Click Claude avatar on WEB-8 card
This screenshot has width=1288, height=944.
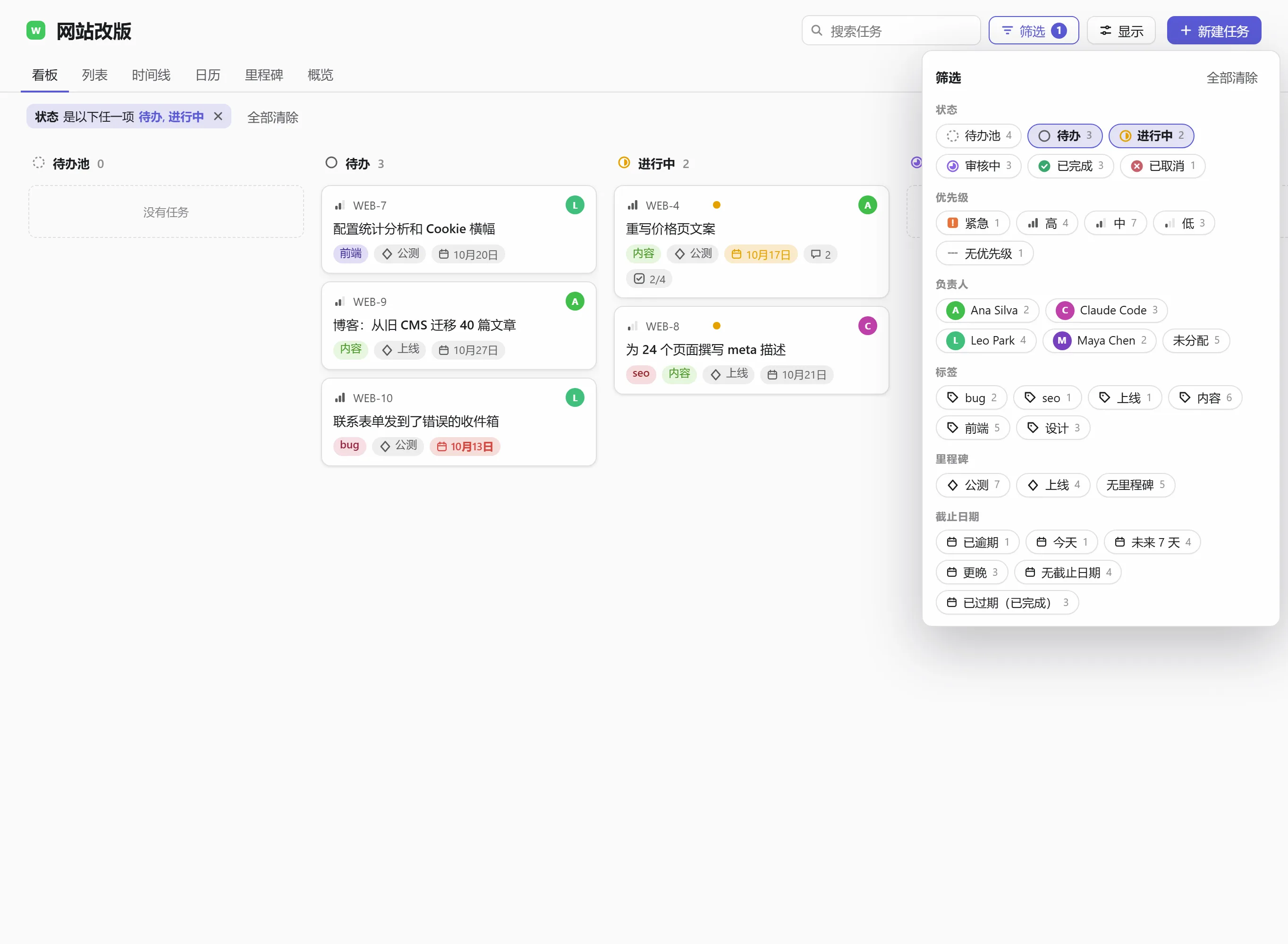tap(867, 326)
